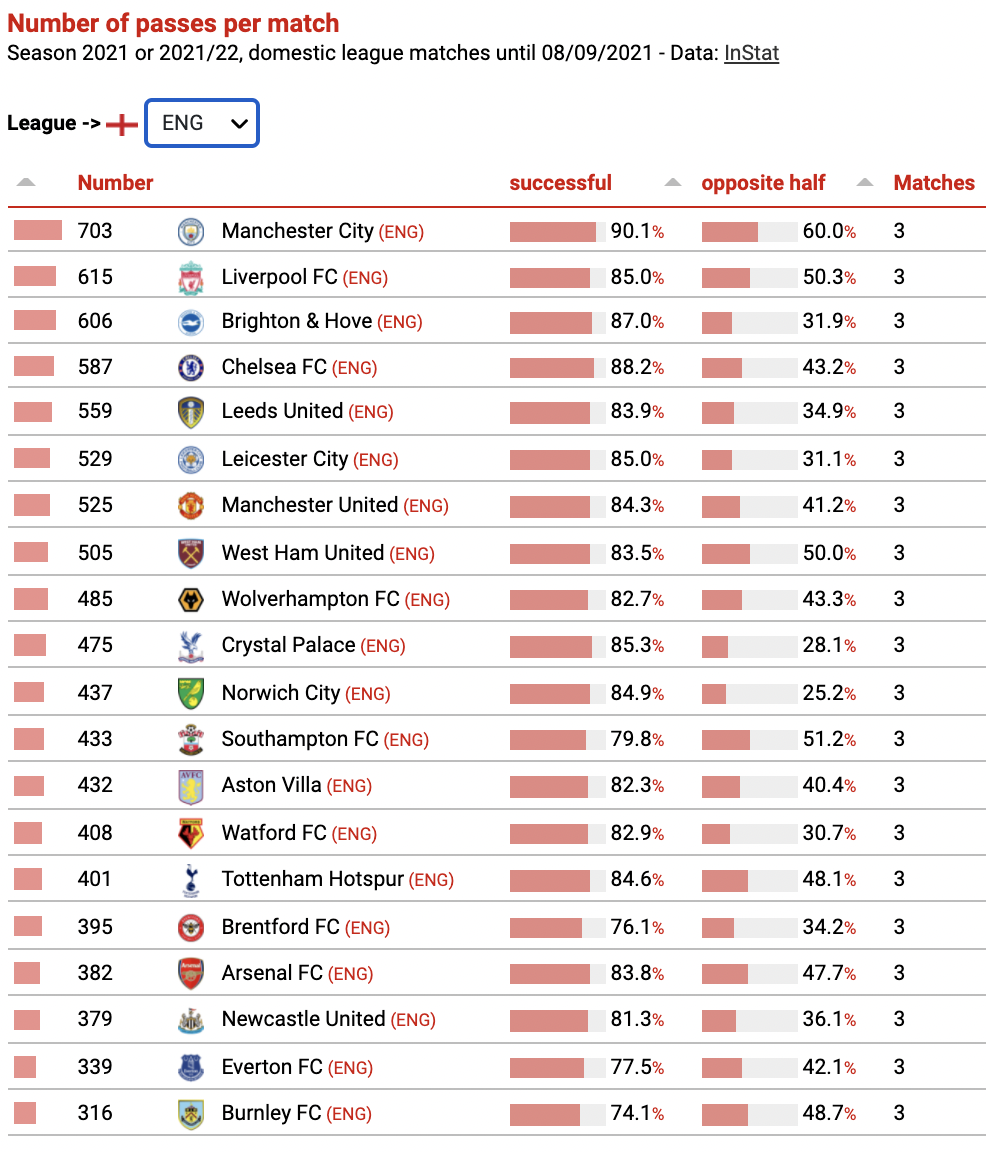Screen dimensions: 986x1152
Task: Click the Everton FC club crest
Action: click(x=191, y=1067)
